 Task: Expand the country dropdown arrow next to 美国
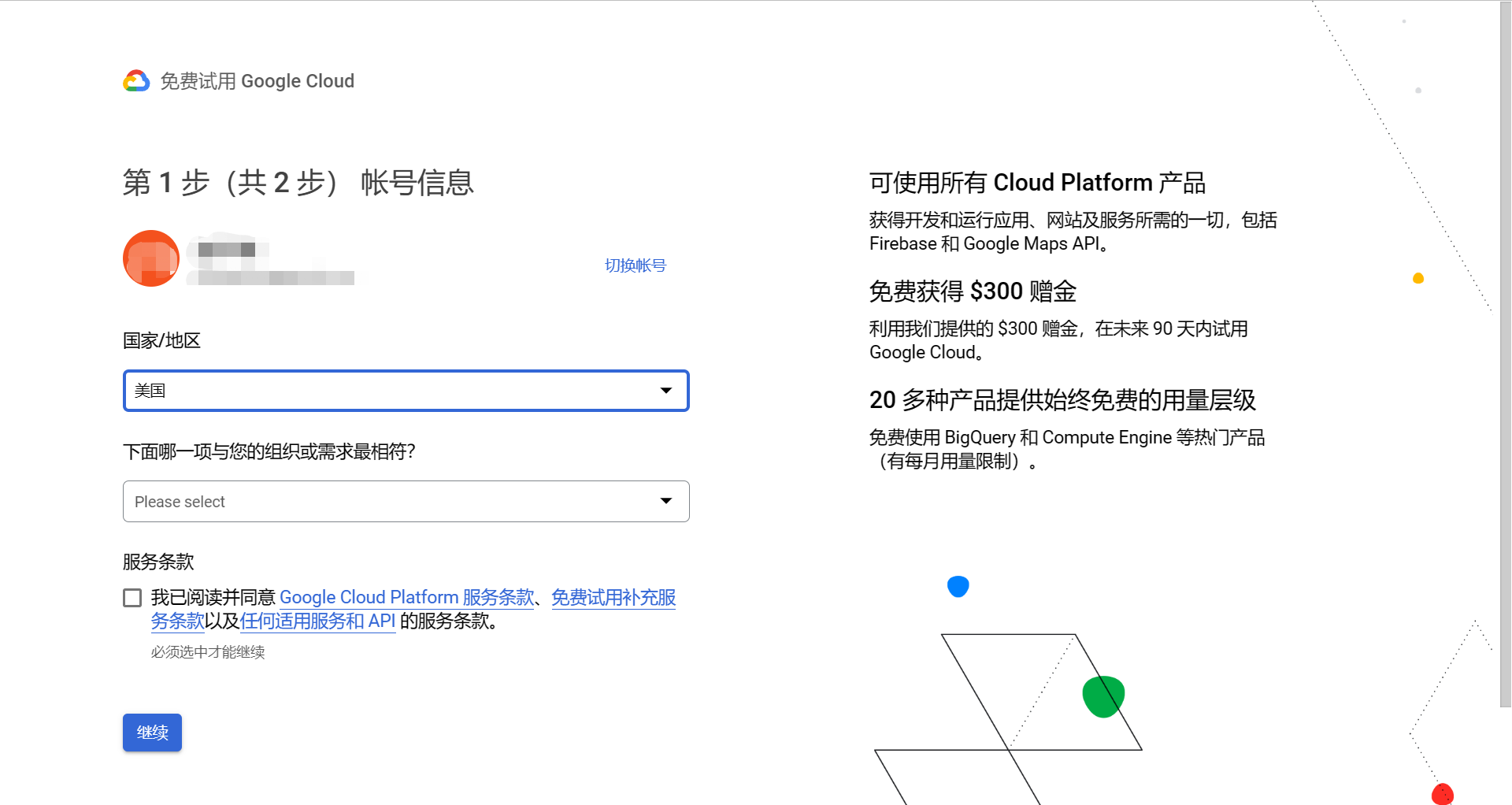pos(666,391)
